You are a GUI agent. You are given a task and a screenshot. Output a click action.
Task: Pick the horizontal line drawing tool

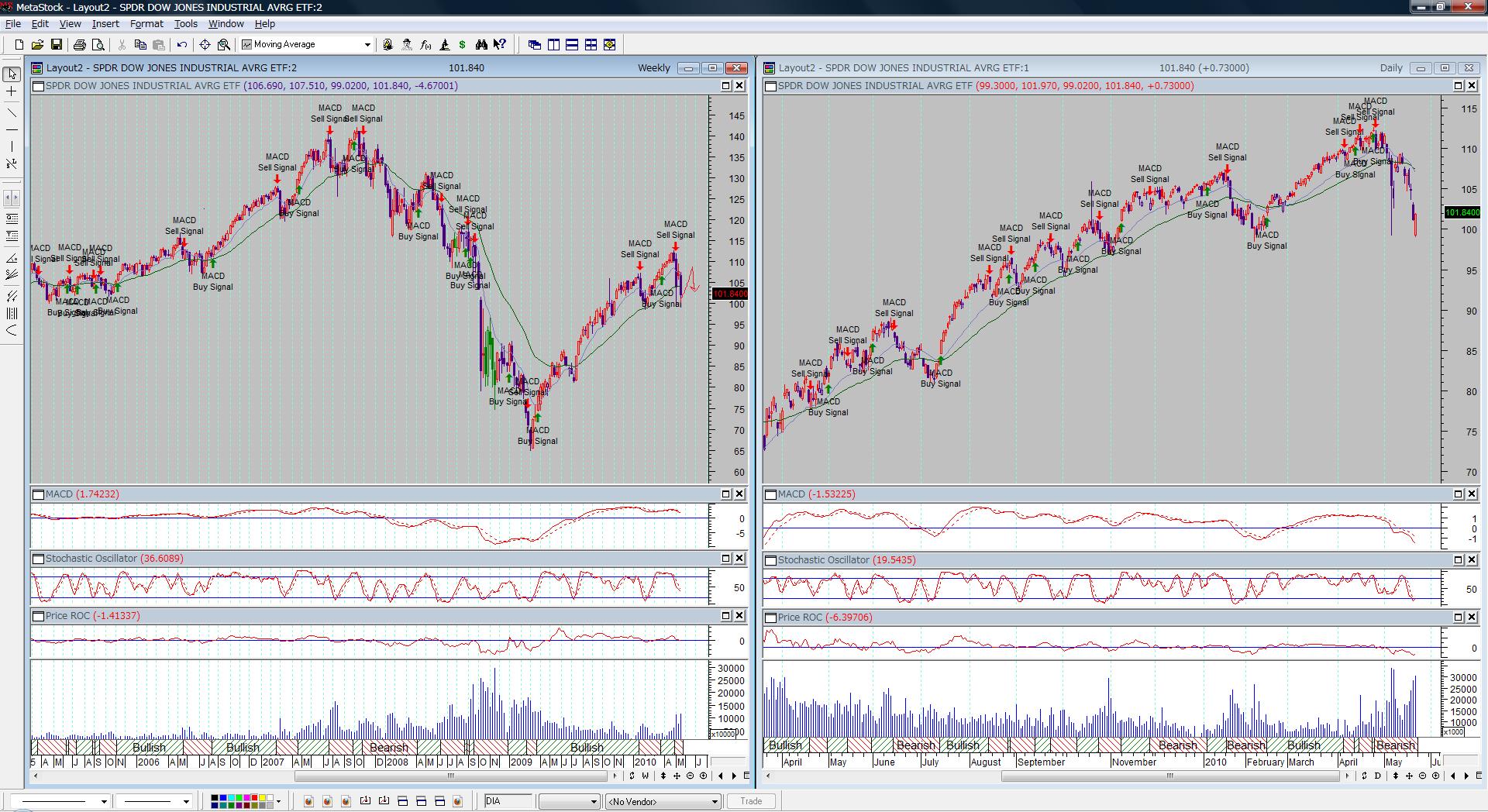point(12,129)
